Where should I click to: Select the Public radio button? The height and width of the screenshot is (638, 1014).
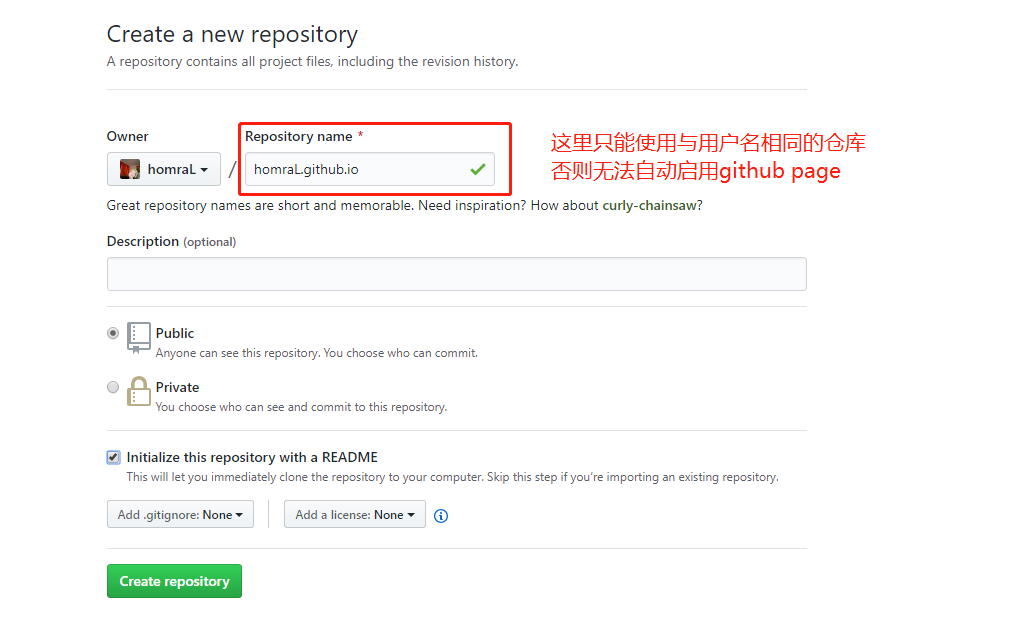pyautogui.click(x=113, y=333)
